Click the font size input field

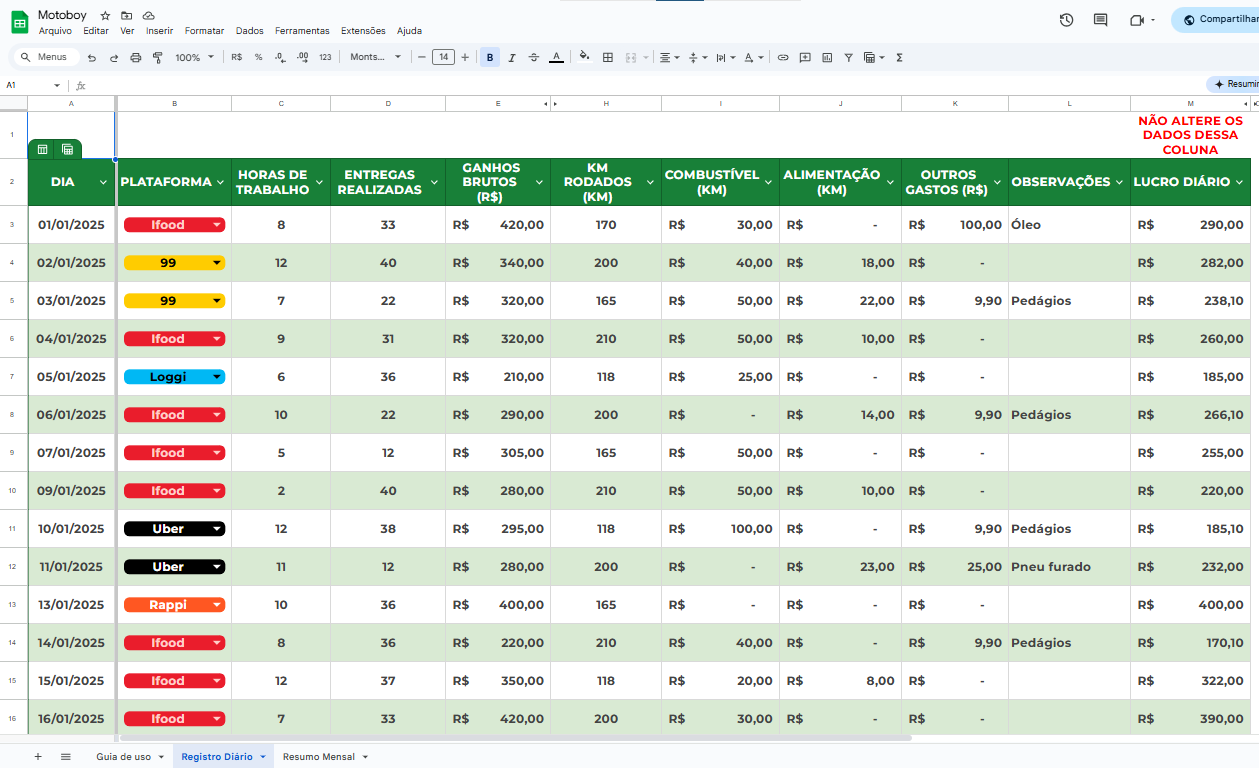coord(443,58)
